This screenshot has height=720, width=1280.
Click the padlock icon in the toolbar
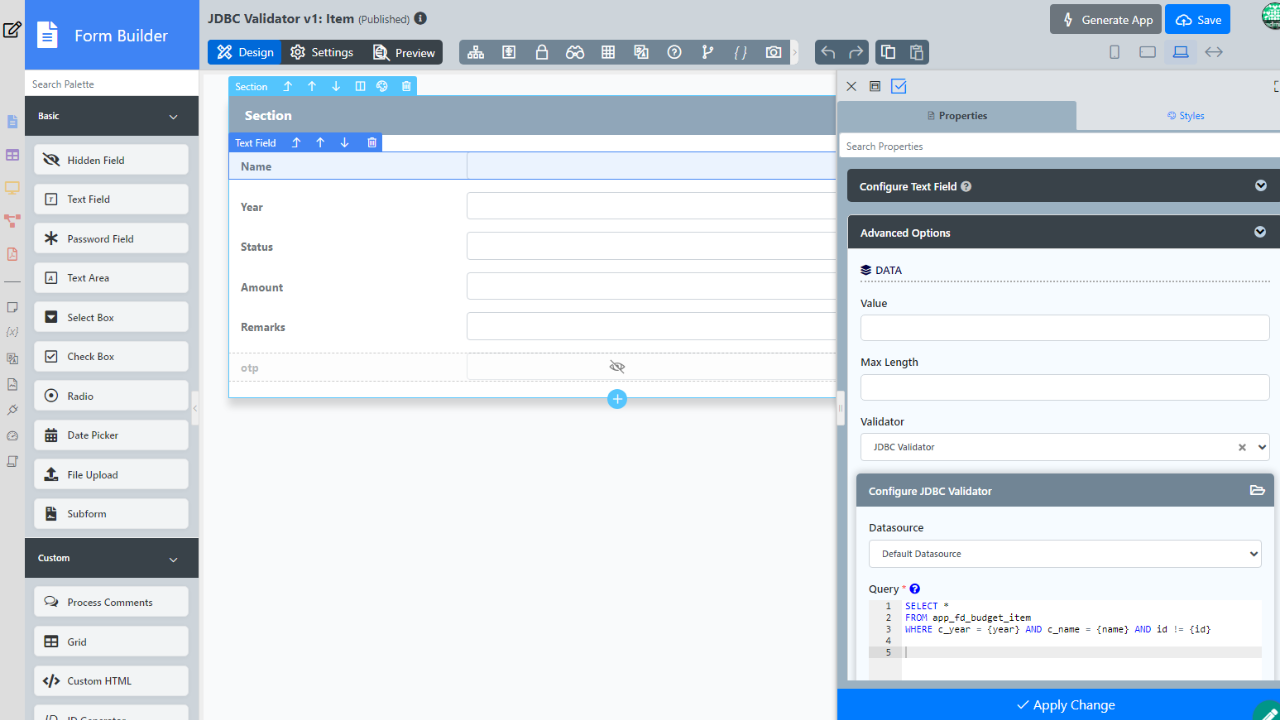click(541, 52)
